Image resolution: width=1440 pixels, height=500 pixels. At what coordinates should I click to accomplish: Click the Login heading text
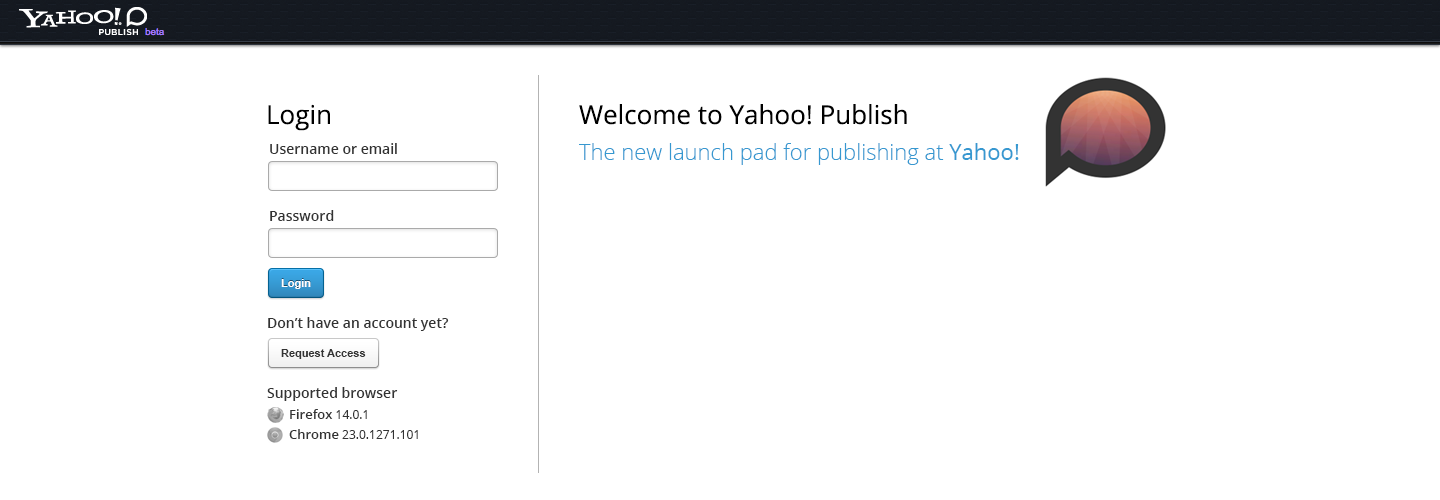pos(299,115)
